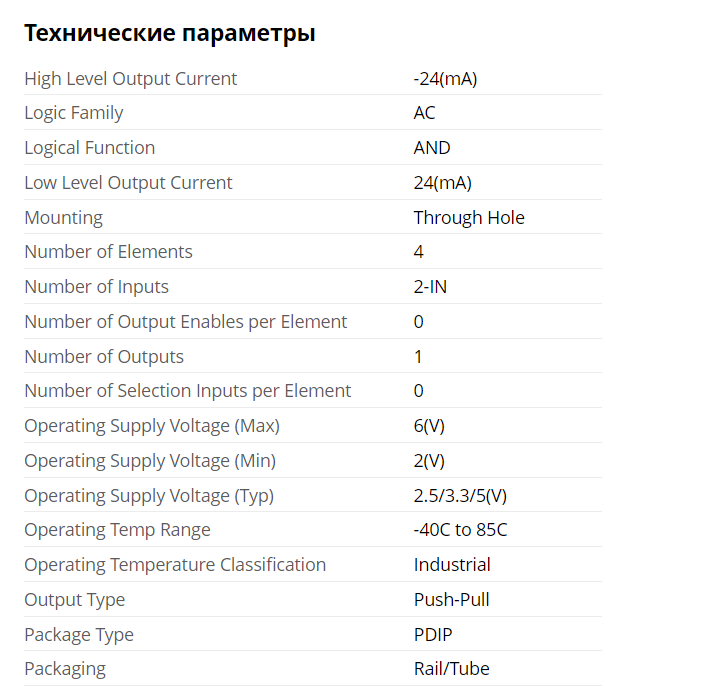Select the "AND" logical function value
Viewport: 722px width, 686px height.
coord(432,148)
